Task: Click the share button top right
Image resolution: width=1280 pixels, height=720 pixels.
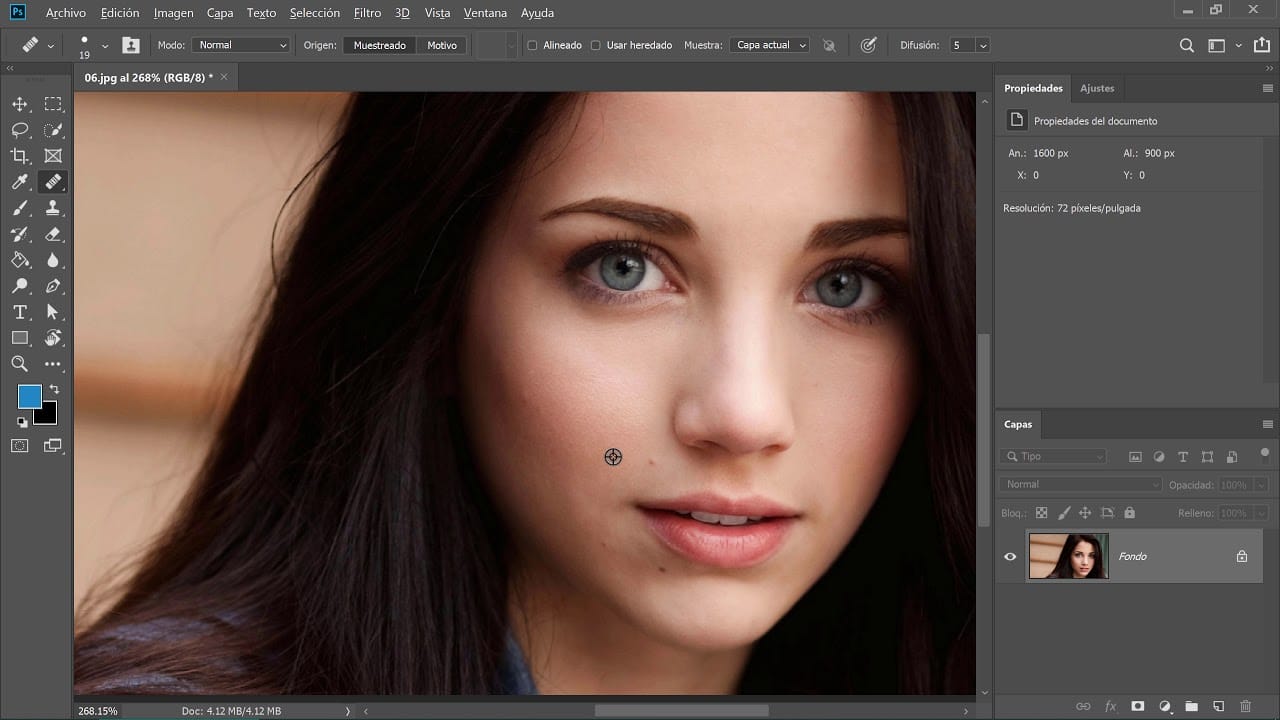Action: (1262, 45)
